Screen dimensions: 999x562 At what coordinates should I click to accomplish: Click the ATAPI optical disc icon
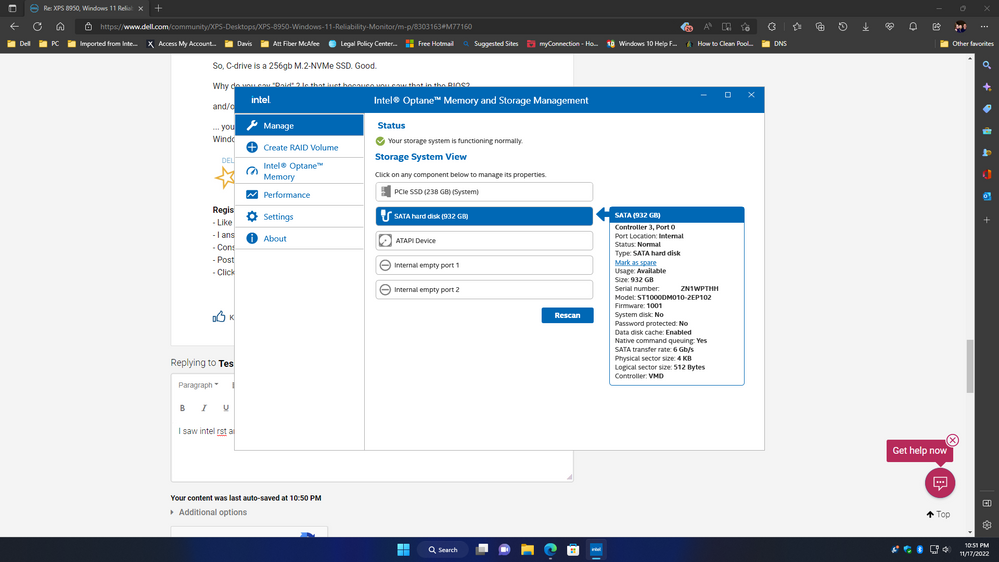click(385, 240)
